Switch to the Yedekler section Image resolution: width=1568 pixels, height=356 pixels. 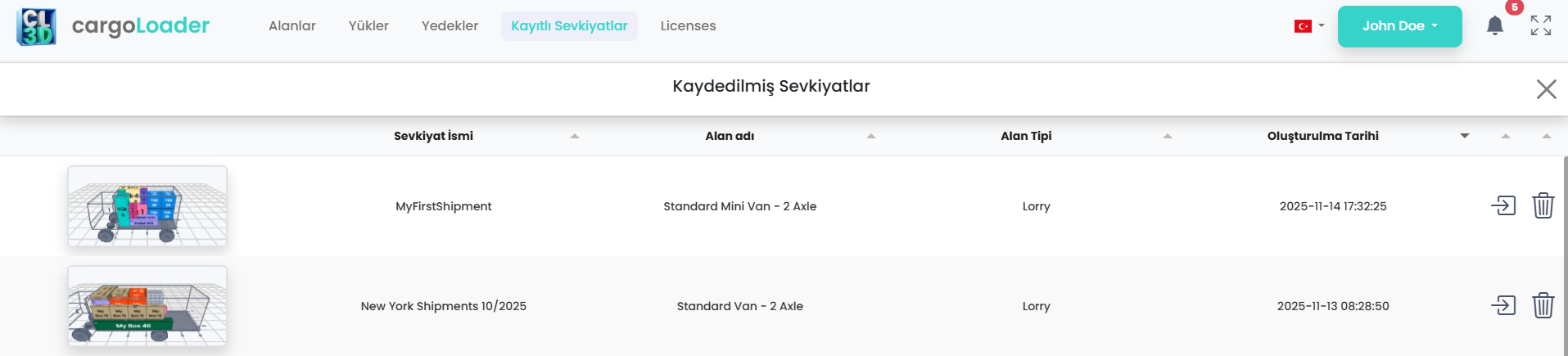pyautogui.click(x=450, y=26)
